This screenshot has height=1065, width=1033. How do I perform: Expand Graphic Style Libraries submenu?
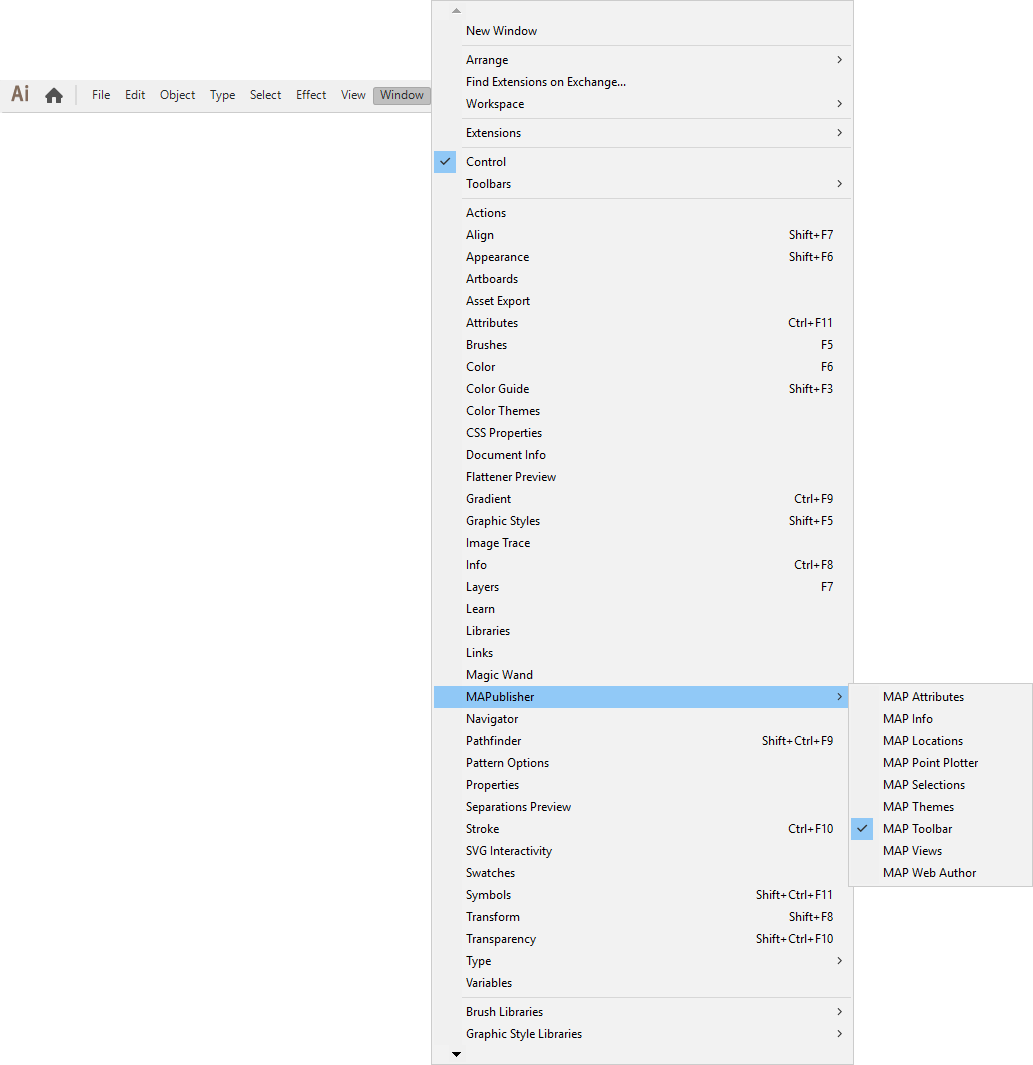pyautogui.click(x=642, y=1034)
